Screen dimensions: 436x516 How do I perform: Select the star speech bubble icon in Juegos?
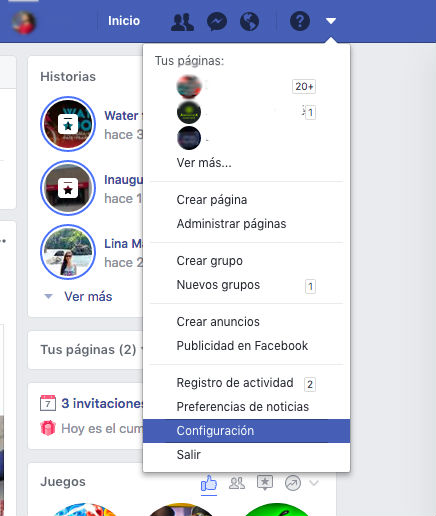click(x=265, y=483)
